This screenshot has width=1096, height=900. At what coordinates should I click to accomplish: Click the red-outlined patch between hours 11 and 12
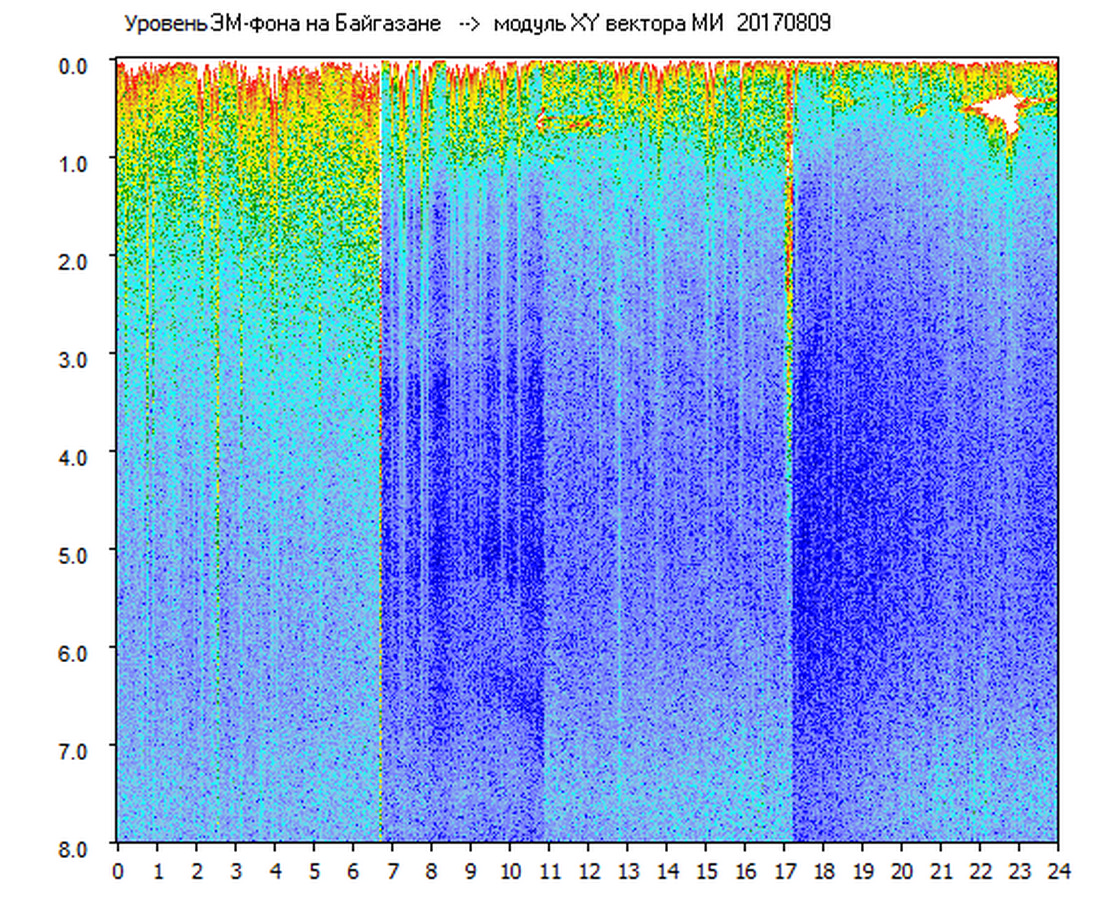click(x=565, y=123)
